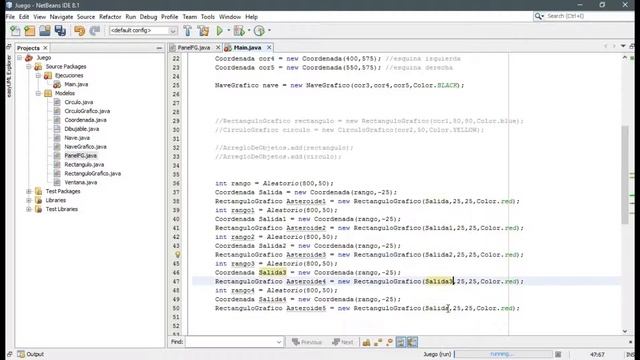Screen dimensions: 640x360
Task: Collapse the Juego project node
Action: click(x=20, y=58)
